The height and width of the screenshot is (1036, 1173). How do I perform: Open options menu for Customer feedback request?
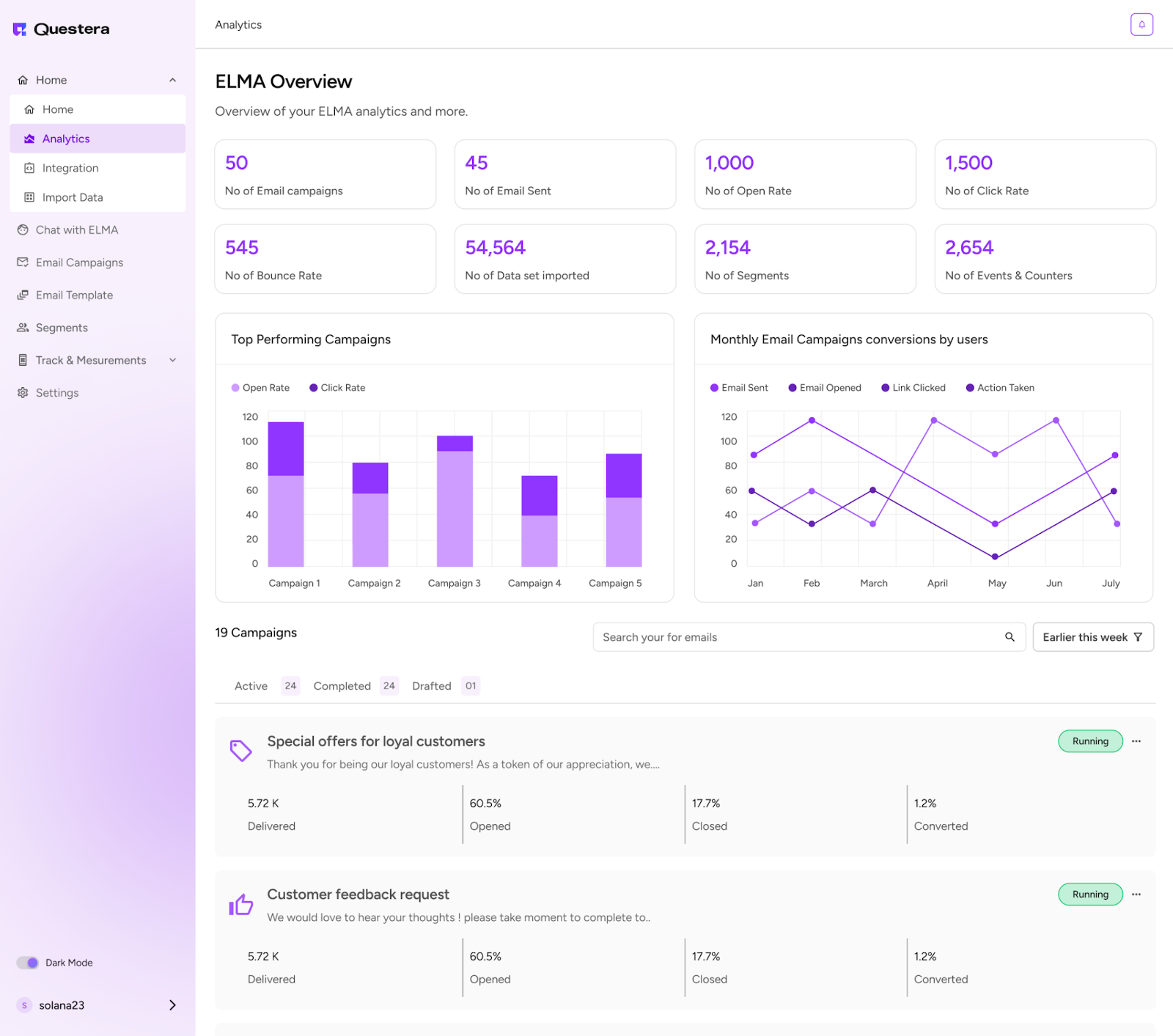click(x=1136, y=894)
